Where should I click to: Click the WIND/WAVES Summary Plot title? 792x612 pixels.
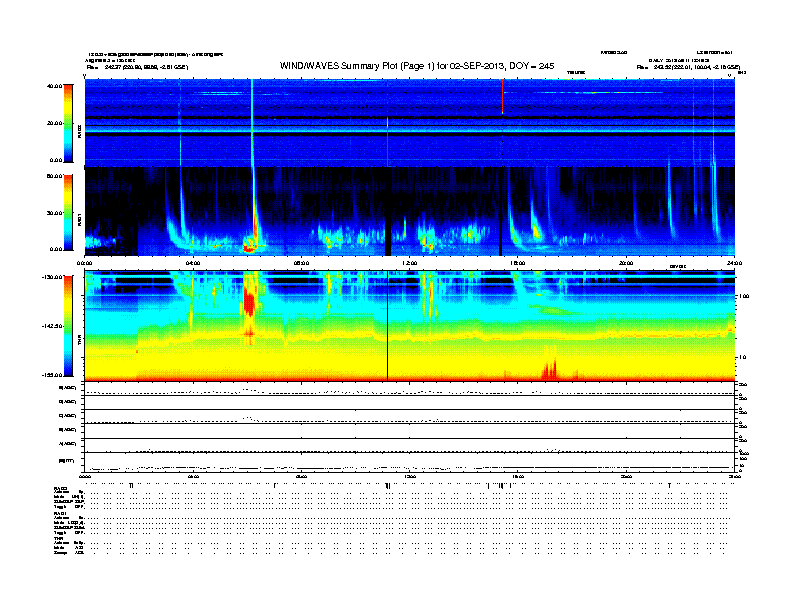[417, 66]
